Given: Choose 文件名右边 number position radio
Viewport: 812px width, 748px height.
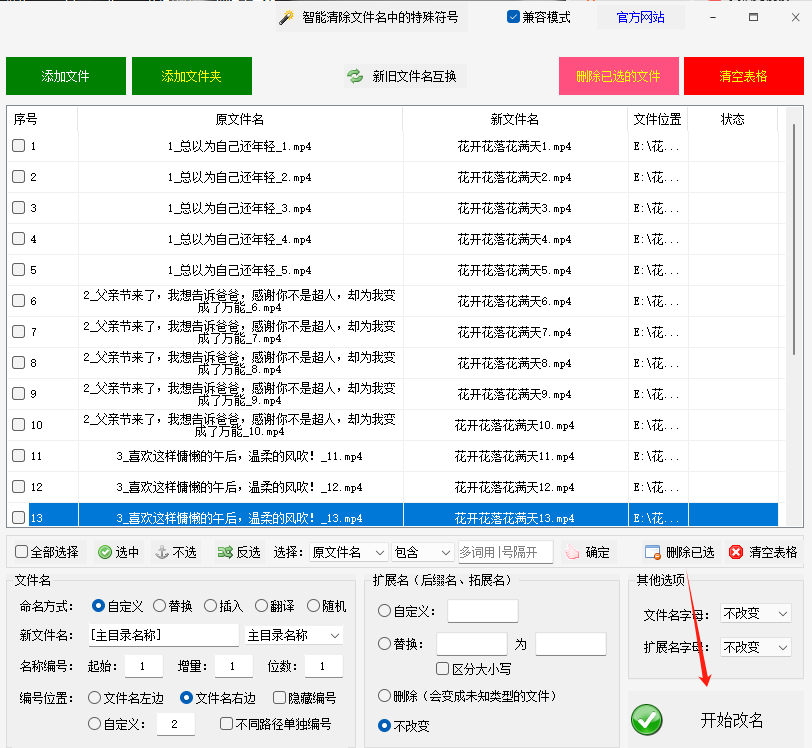Looking at the screenshot, I should (x=186, y=698).
